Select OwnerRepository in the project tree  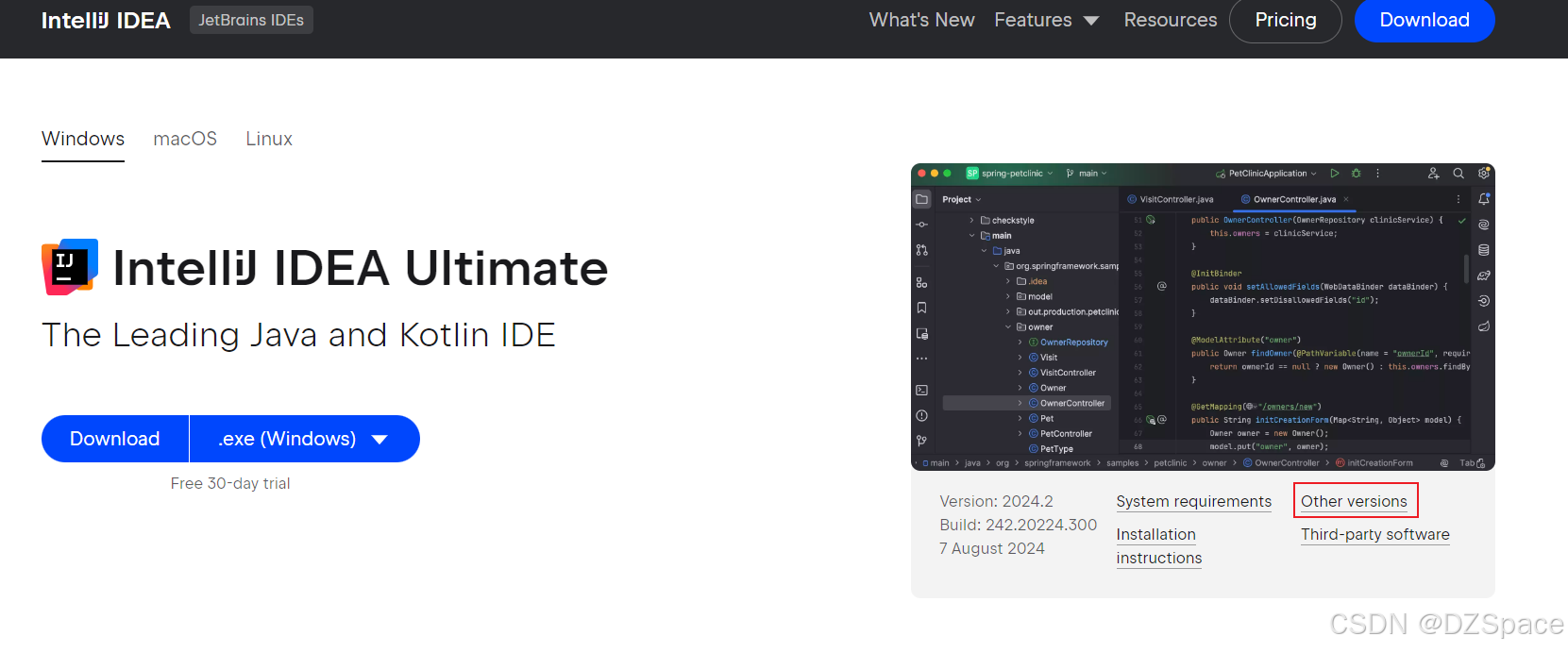click(1073, 343)
